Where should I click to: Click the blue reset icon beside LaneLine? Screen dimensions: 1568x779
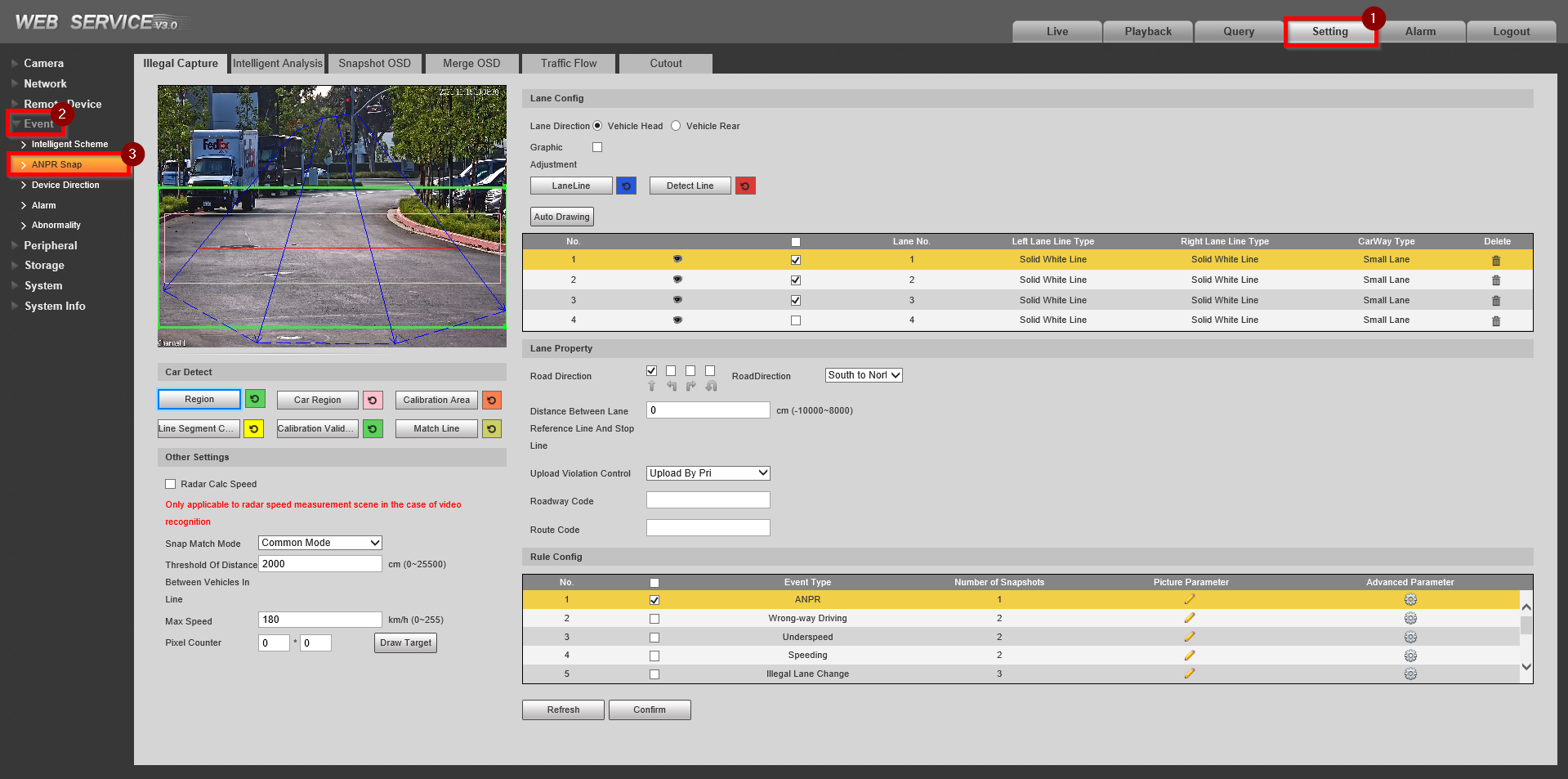coord(626,186)
